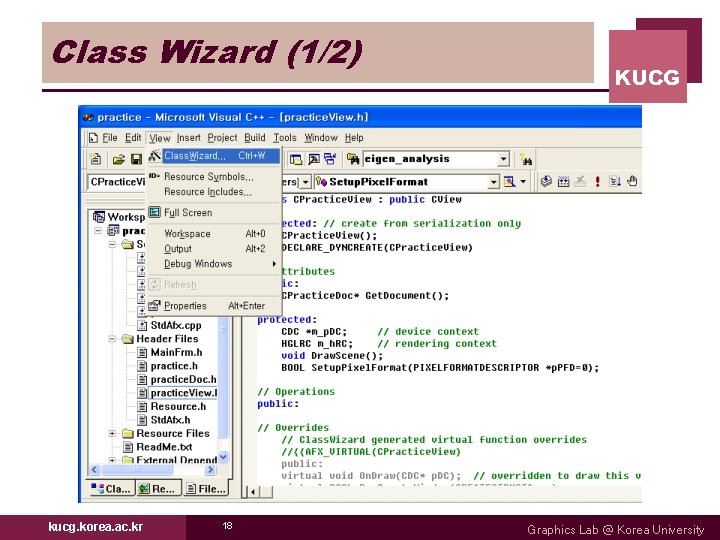Collapse the practice project node
This screenshot has width=720, height=540.
[98, 231]
